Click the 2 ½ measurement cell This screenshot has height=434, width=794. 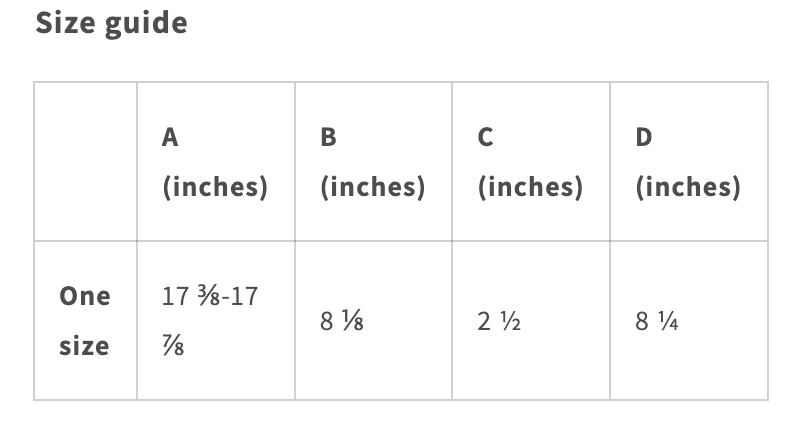(531, 321)
